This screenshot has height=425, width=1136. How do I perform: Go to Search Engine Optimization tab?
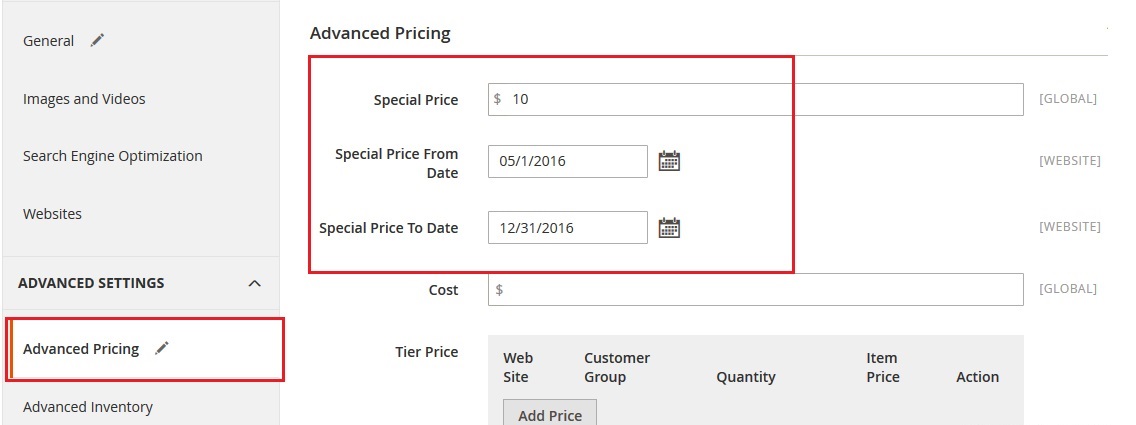(113, 156)
